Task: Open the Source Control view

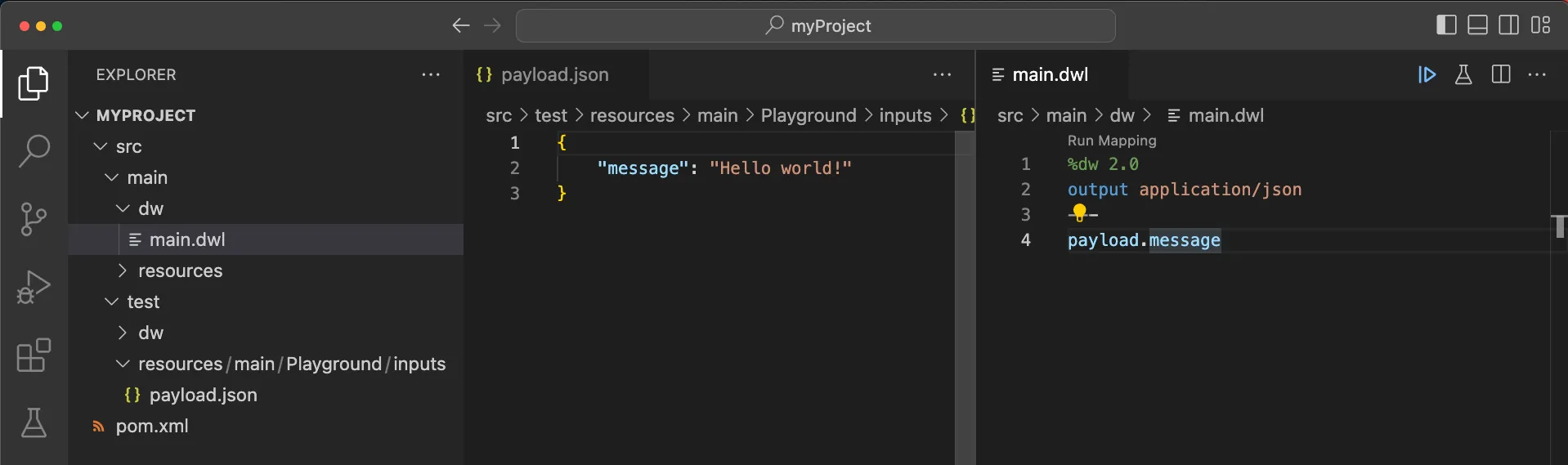Action: pyautogui.click(x=34, y=219)
